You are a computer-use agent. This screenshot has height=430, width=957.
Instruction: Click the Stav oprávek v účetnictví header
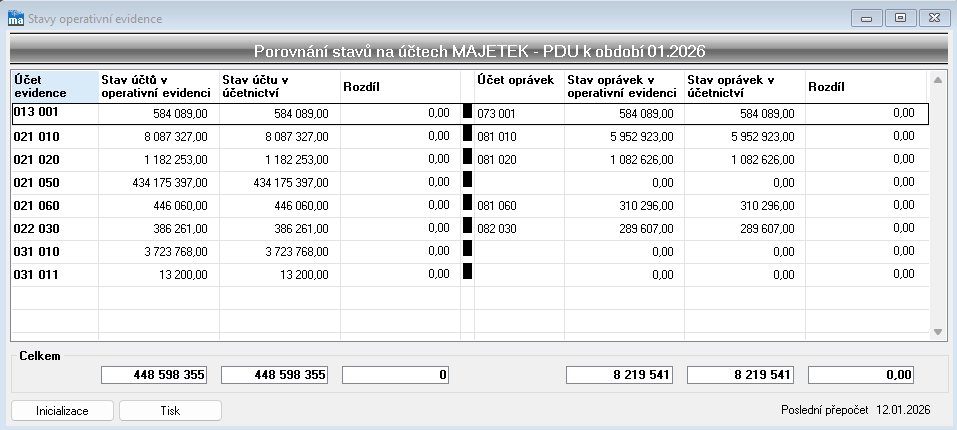click(x=745, y=87)
